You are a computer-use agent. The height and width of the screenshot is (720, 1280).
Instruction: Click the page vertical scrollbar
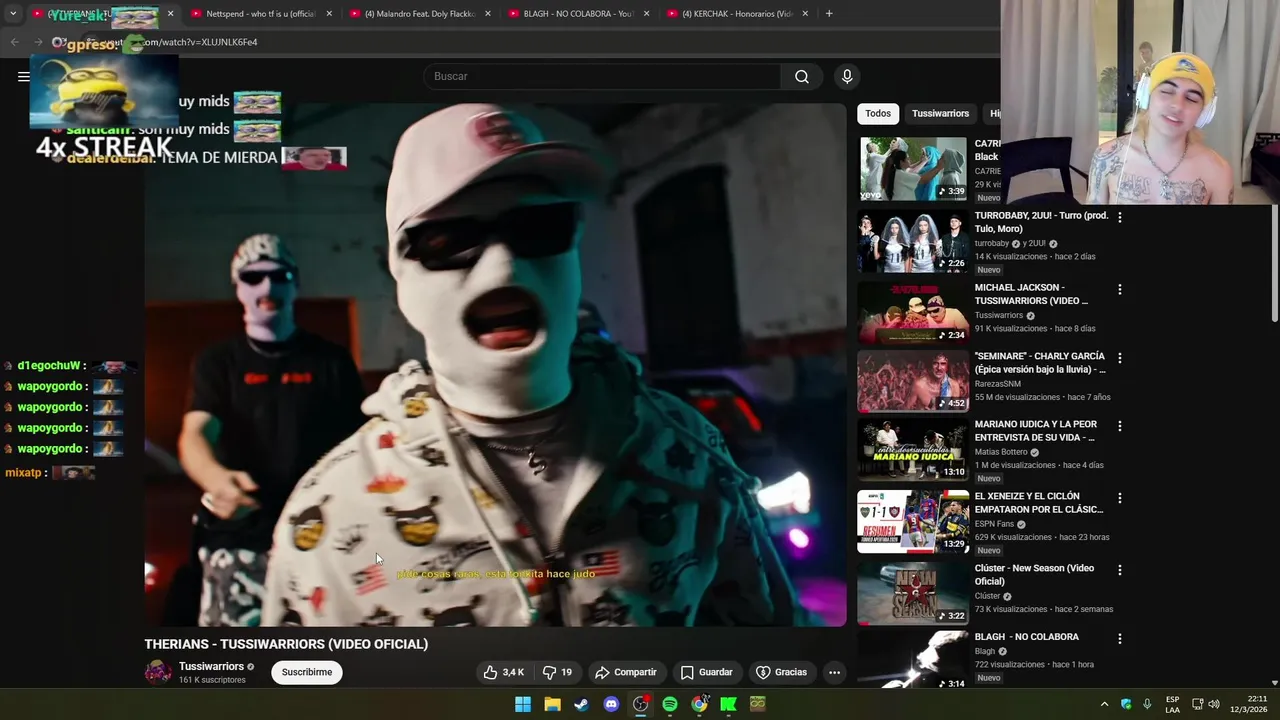[x=1275, y=262]
